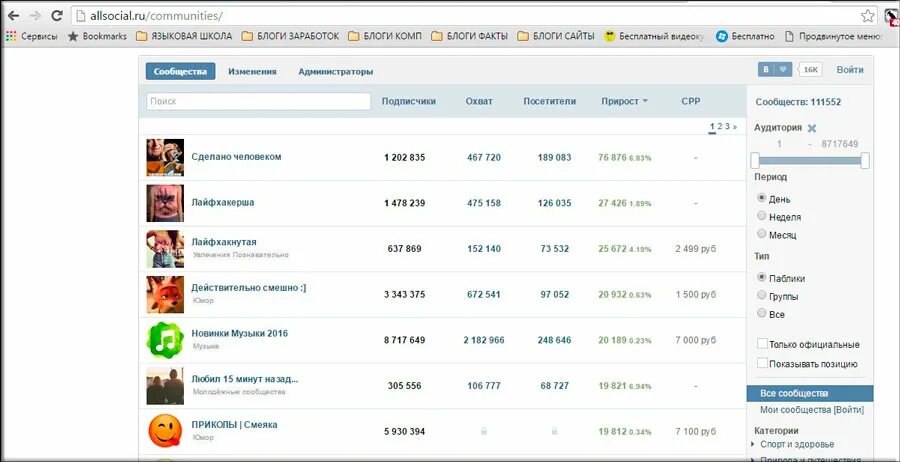This screenshot has width=900, height=462.
Task: Select the Все type radio
Action: pos(762,313)
